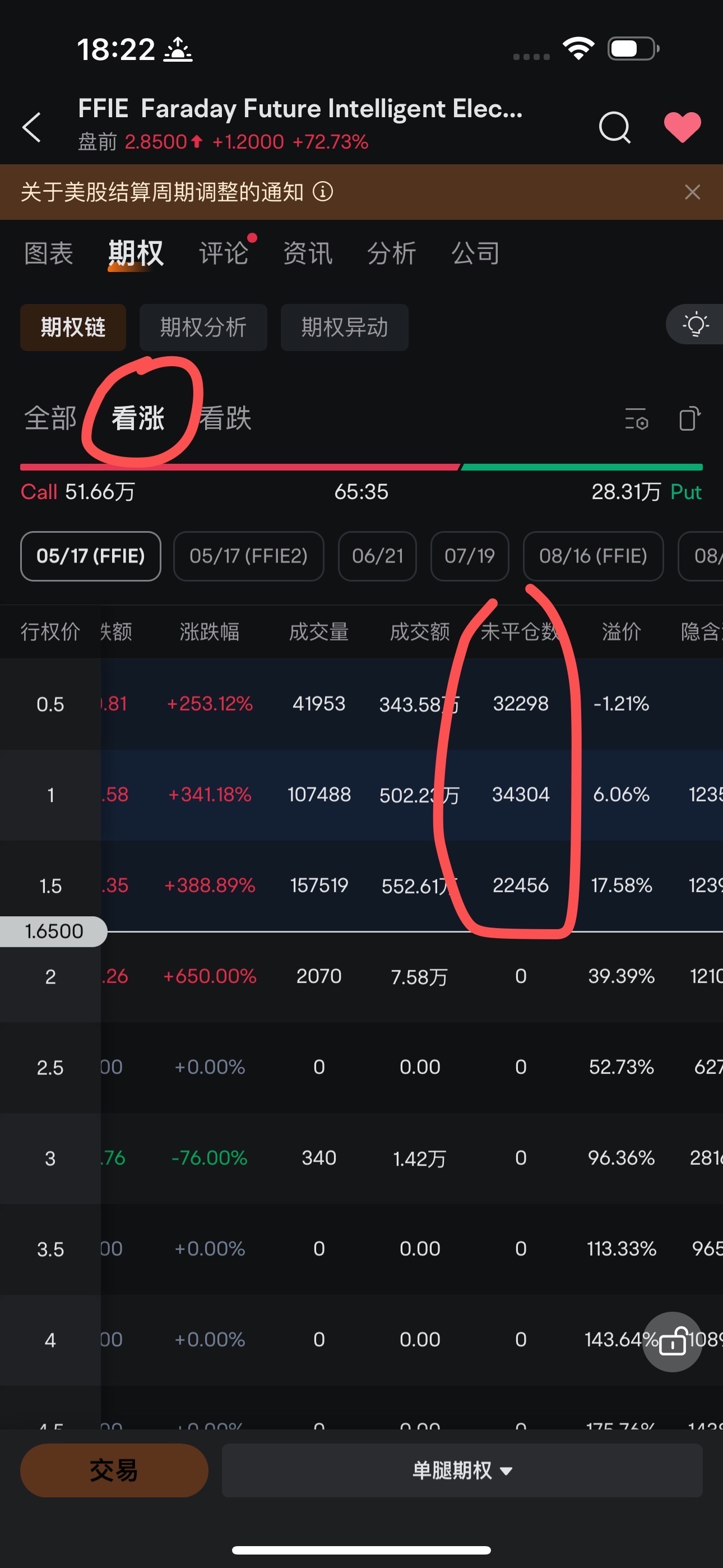Open the 评论 comments tab

tap(224, 252)
